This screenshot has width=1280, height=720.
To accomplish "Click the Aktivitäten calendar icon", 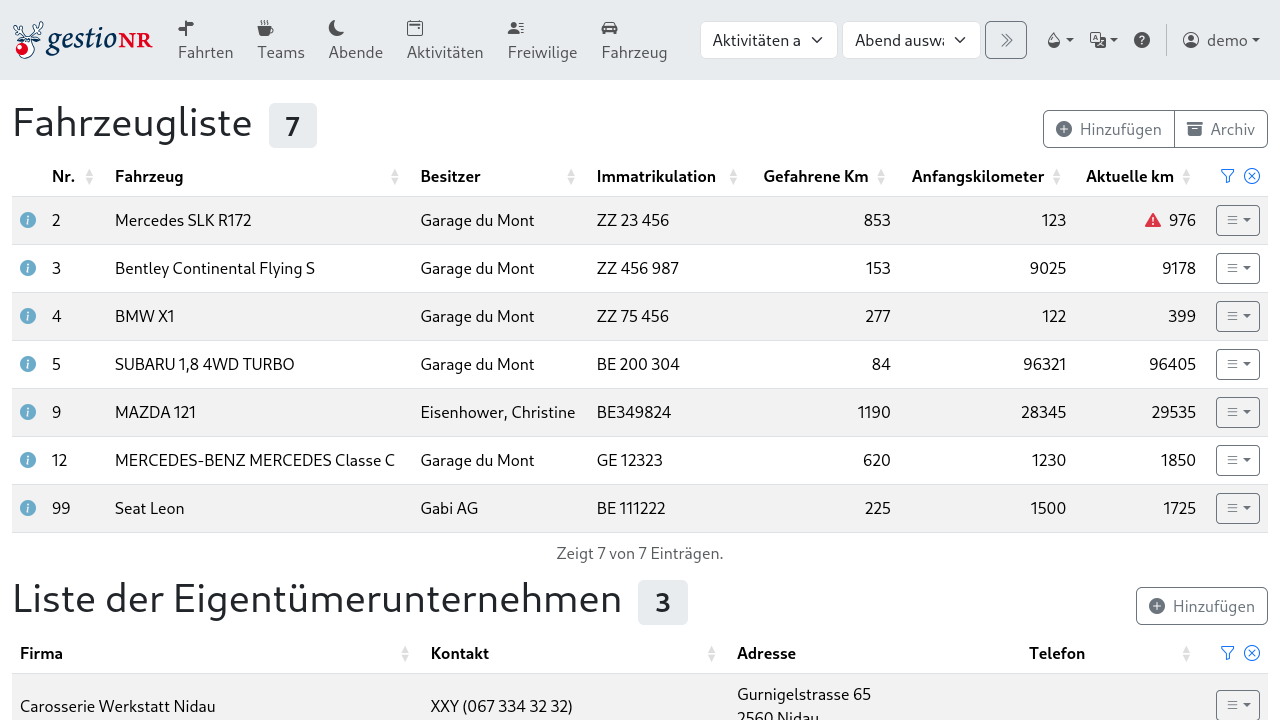I will [x=415, y=26].
